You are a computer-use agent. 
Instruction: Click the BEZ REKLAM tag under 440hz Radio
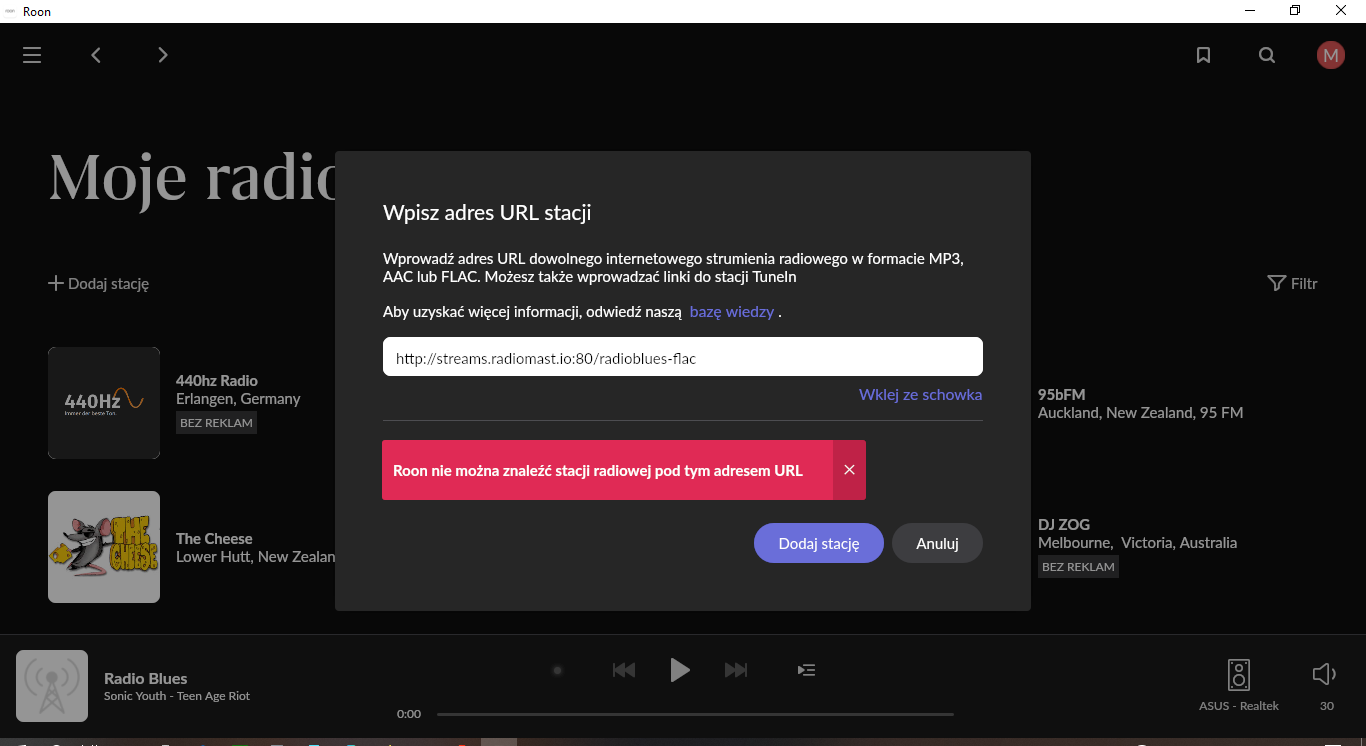[x=217, y=423]
